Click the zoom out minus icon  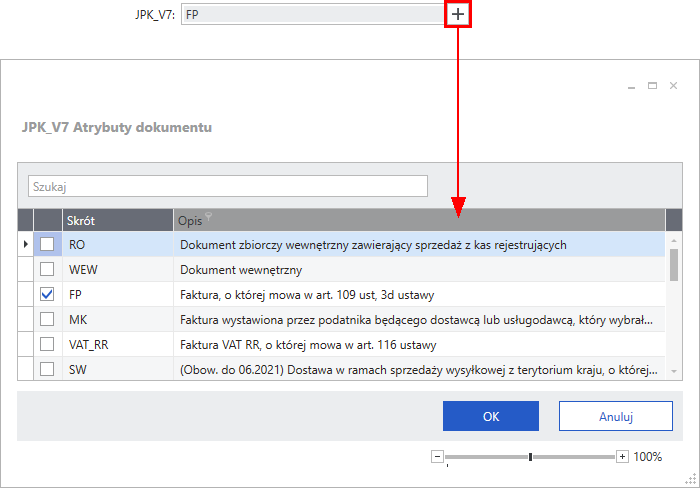(x=437, y=456)
